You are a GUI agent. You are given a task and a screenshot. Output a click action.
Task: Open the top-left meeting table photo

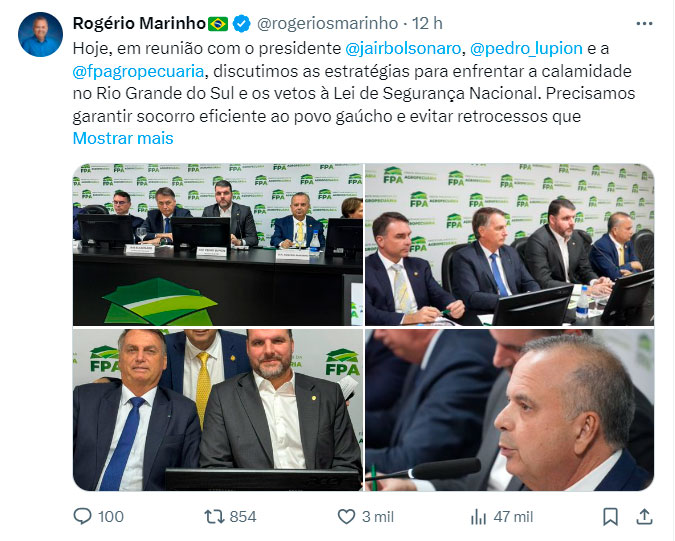tap(217, 245)
